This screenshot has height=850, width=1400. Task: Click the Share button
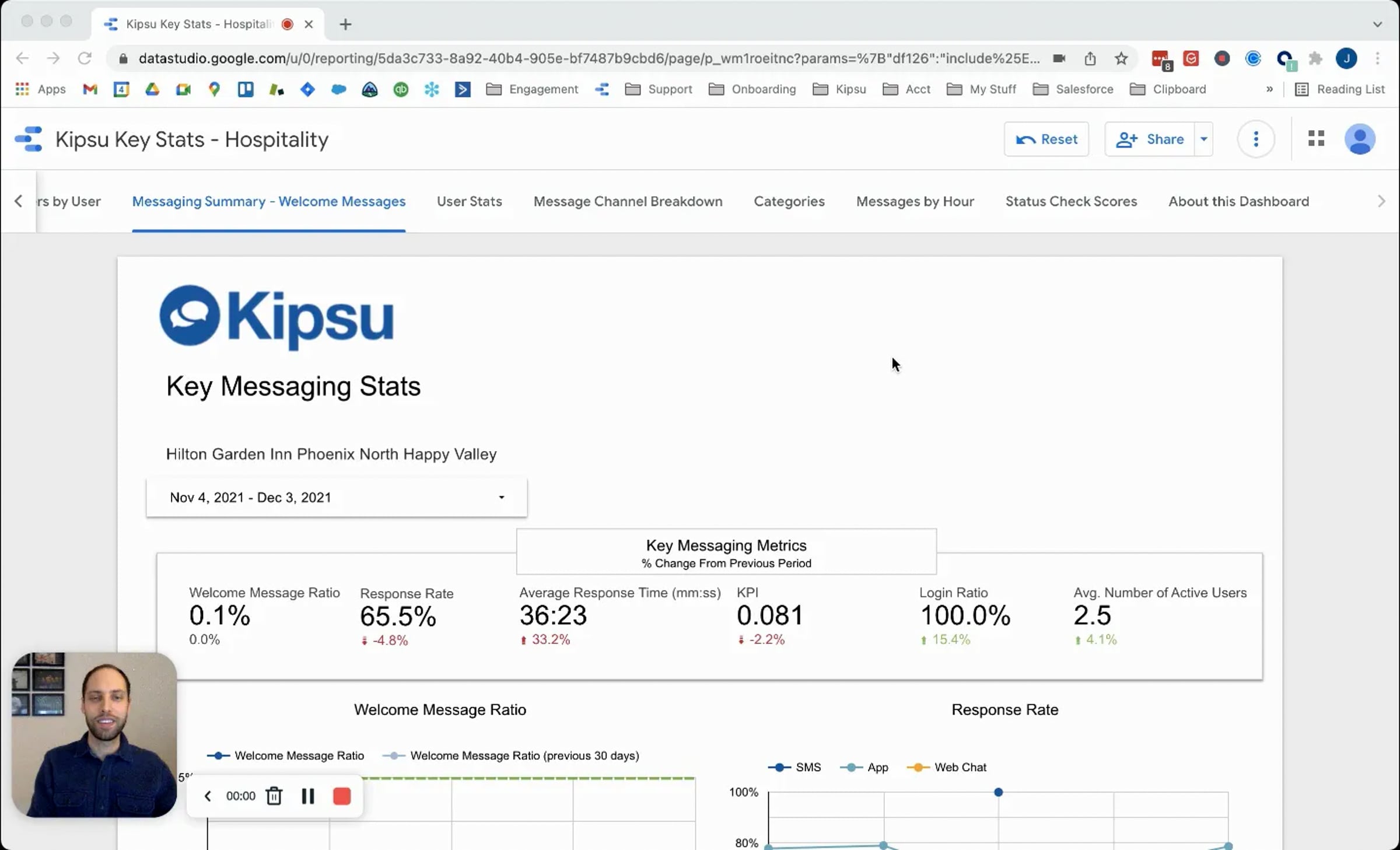click(x=1150, y=139)
